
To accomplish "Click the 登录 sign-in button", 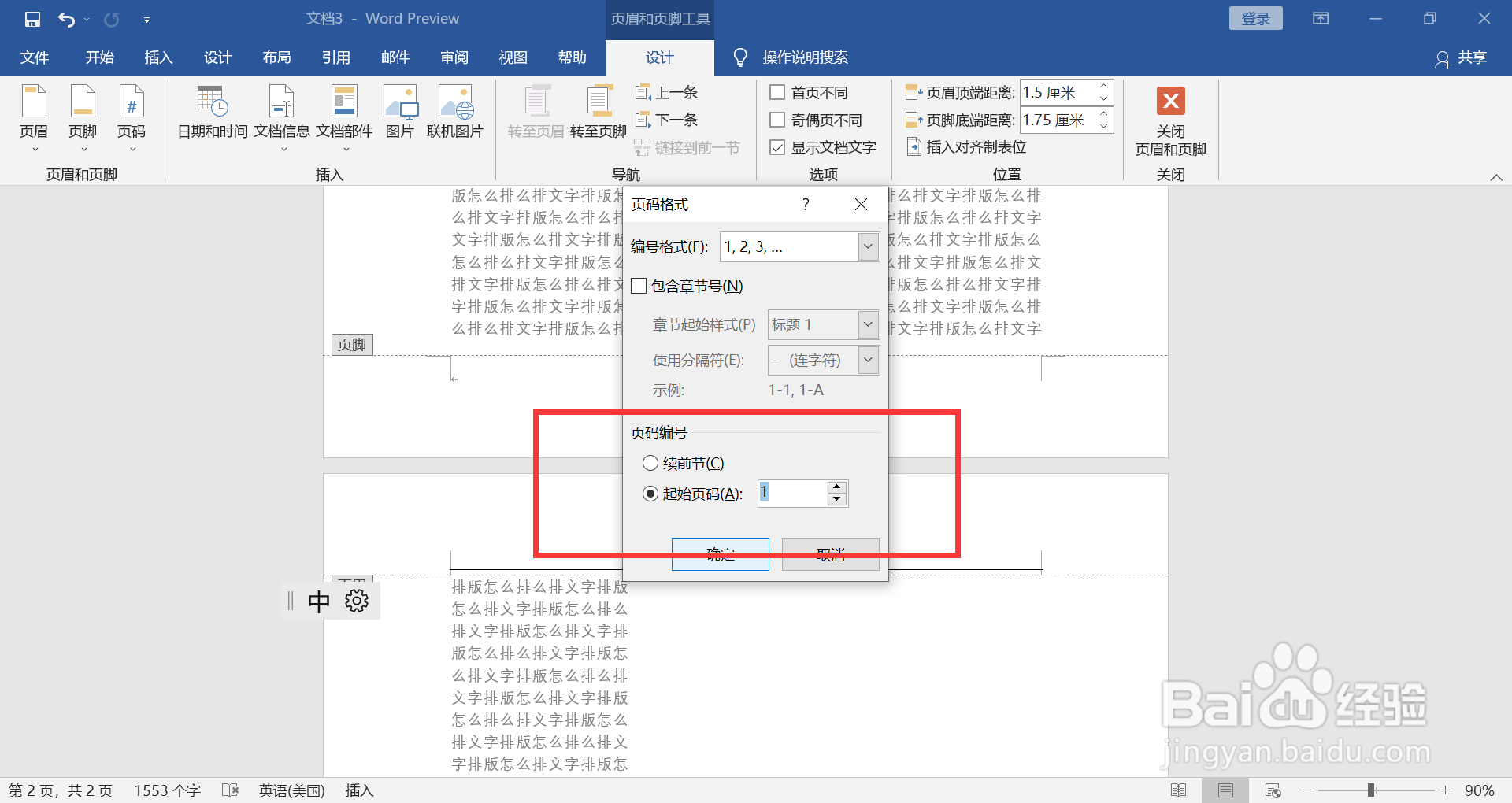I will [1256, 19].
